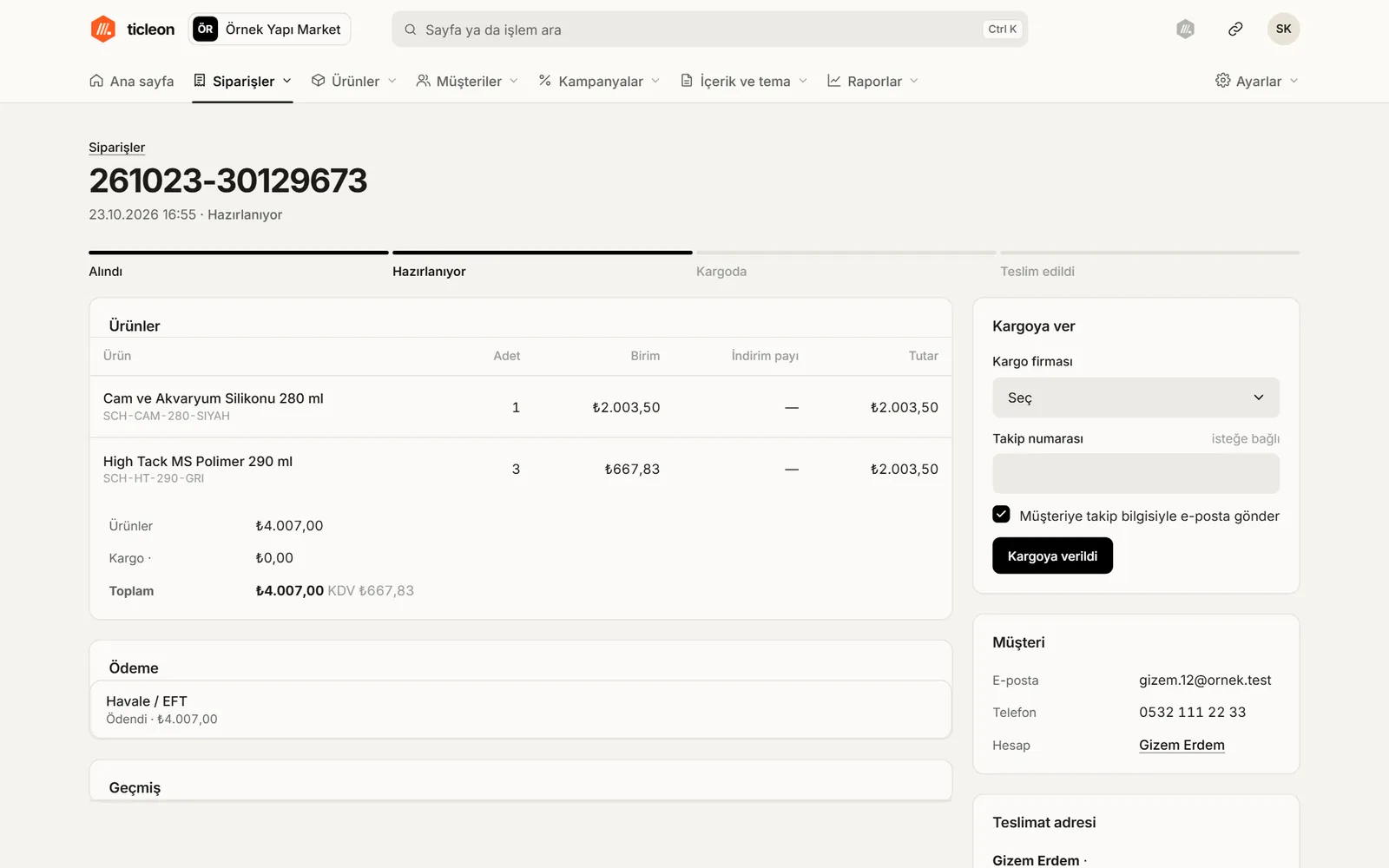Go back via Siparişler breadcrumb link

pos(116,148)
